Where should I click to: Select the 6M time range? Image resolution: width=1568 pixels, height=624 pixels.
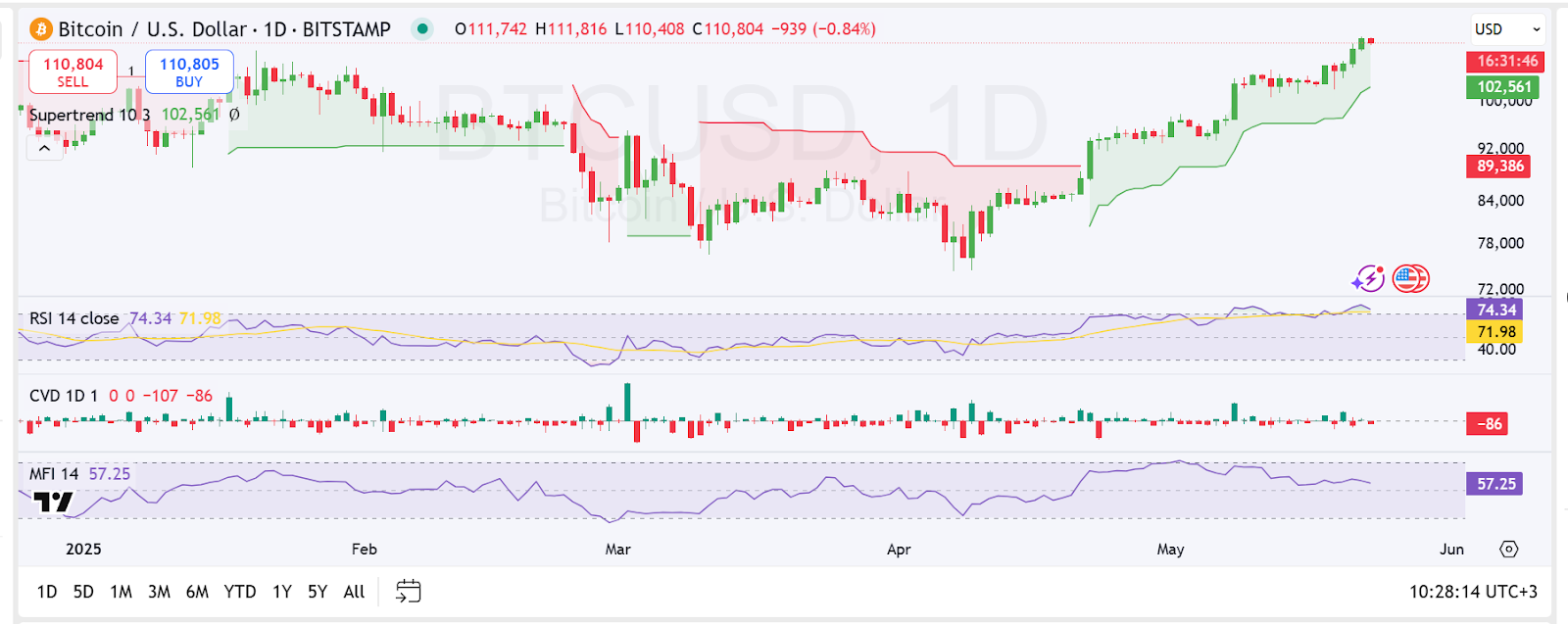coord(197,592)
